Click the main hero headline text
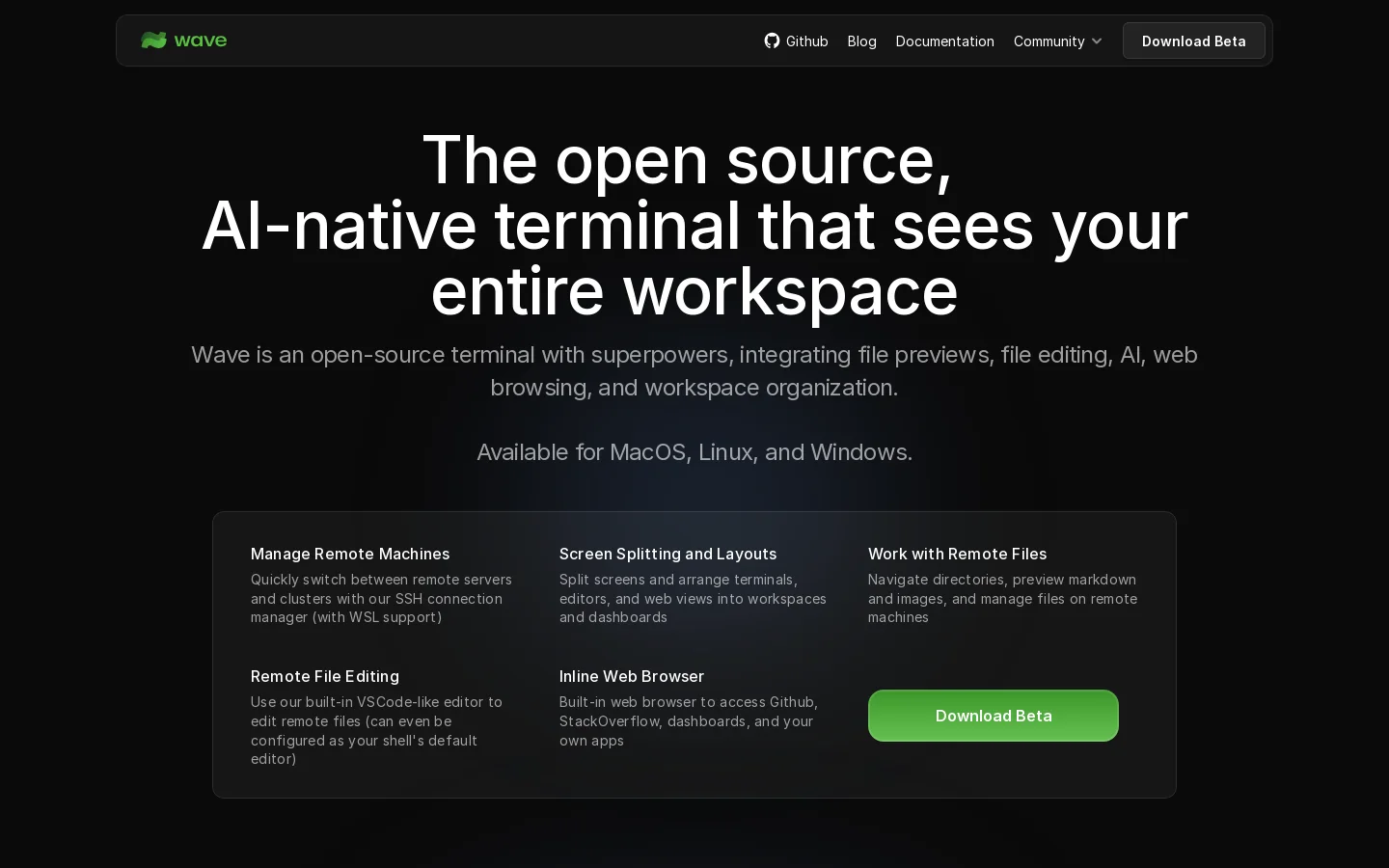Screen dimensions: 1389x868 pyautogui.click(x=694, y=225)
